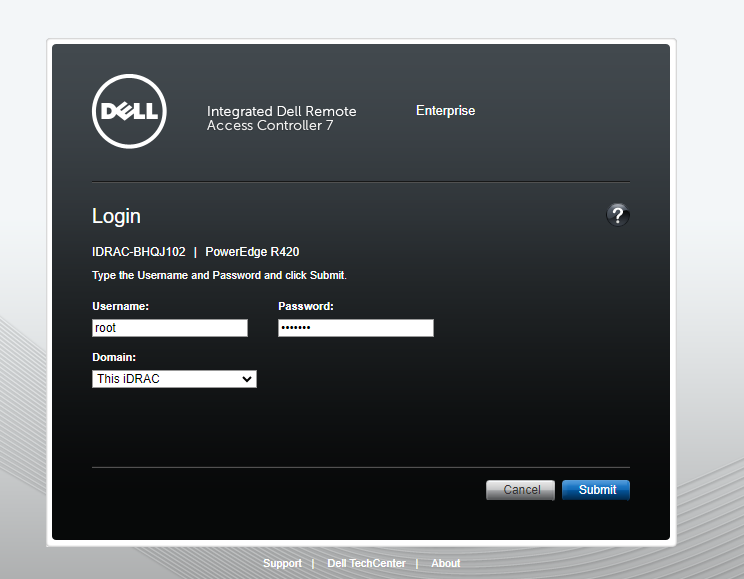Viewport: 744px width, 579px height.
Task: Click the Enterprise license label
Action: click(446, 111)
